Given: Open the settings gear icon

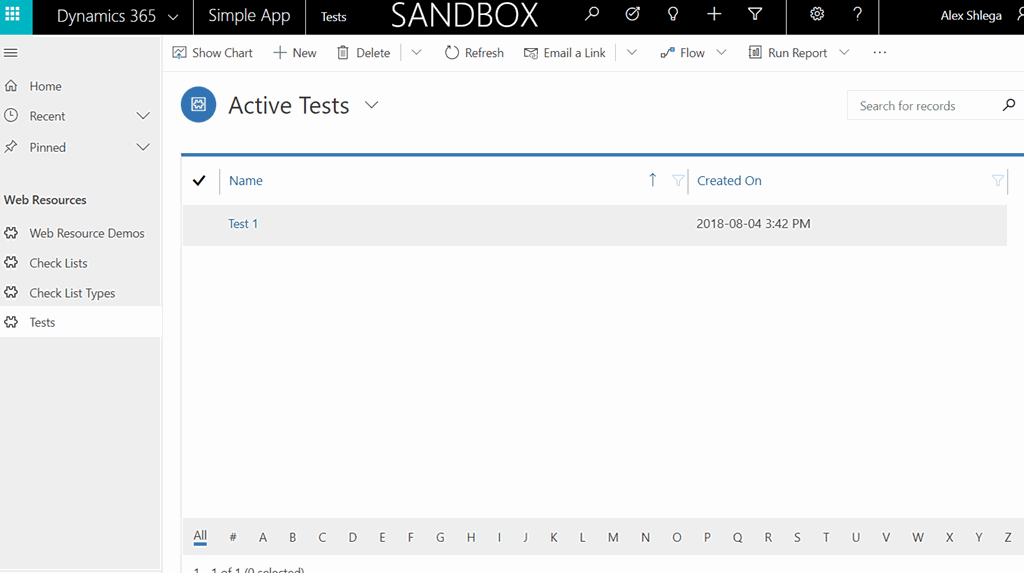Looking at the screenshot, I should point(817,15).
